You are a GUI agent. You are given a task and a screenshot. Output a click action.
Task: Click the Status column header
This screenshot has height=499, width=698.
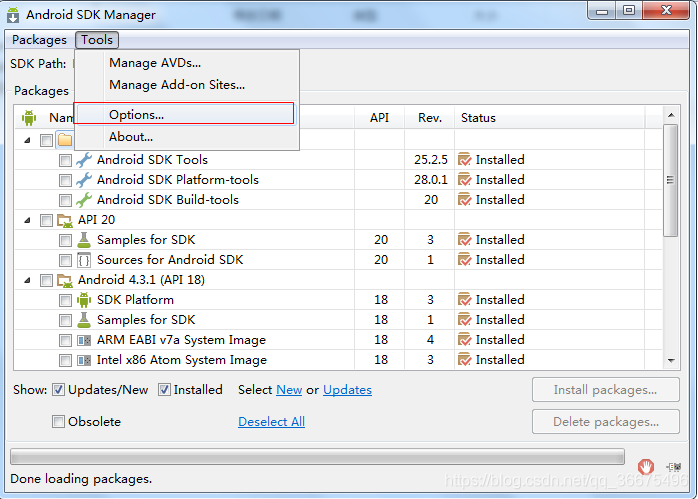pyautogui.click(x=550, y=118)
